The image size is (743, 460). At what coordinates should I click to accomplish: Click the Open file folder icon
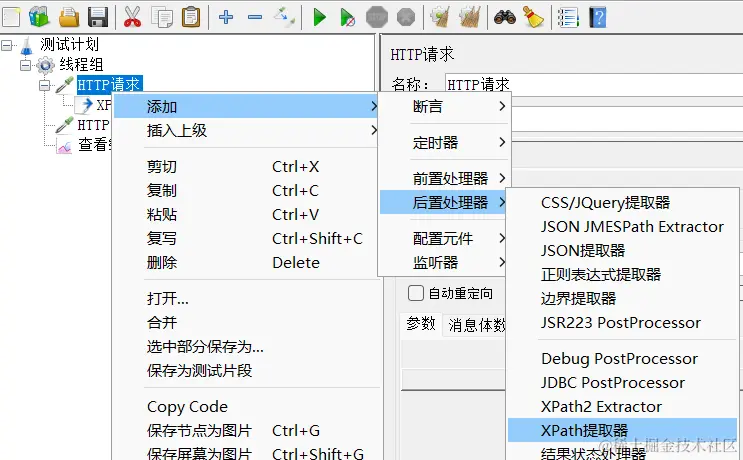(69, 18)
